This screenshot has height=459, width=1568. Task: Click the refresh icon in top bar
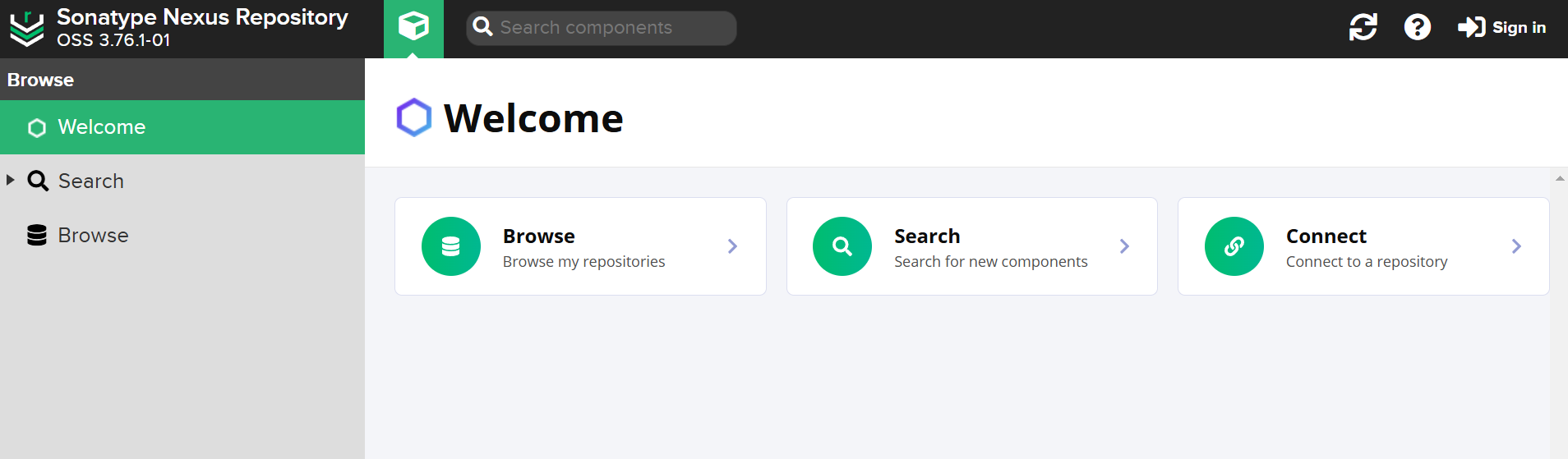tap(1363, 27)
